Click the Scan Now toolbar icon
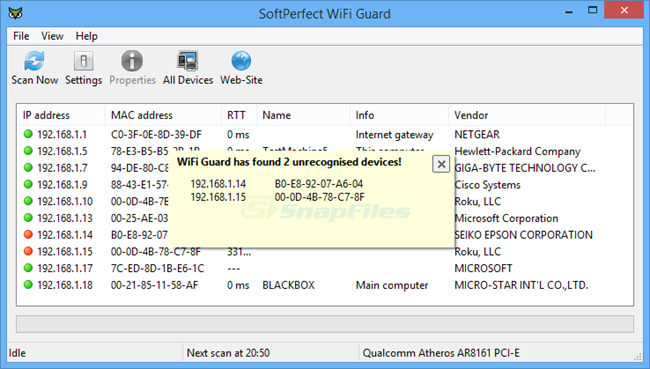The width and height of the screenshot is (650, 369). coord(34,61)
